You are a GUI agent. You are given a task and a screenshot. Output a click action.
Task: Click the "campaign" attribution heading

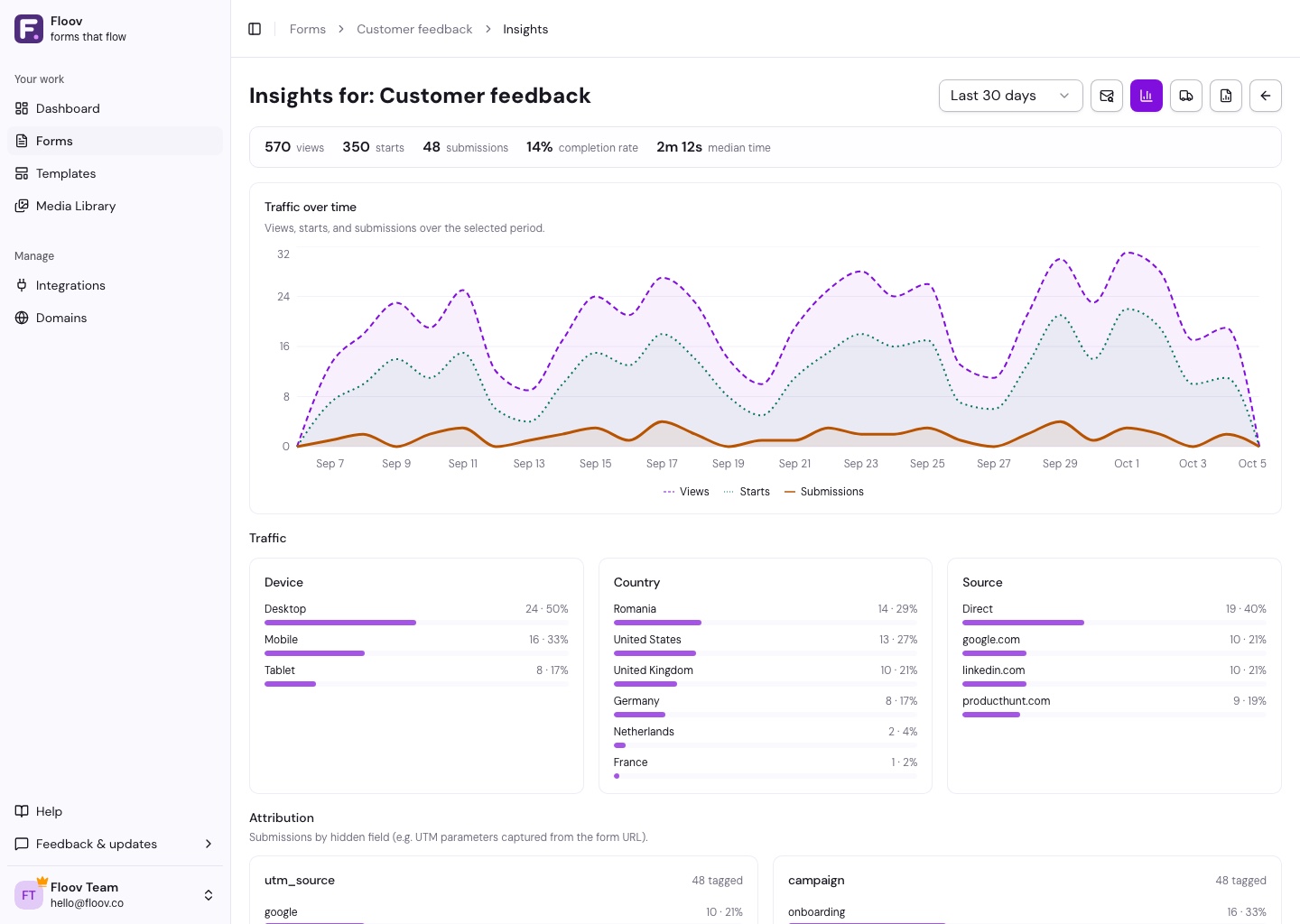tap(816, 881)
